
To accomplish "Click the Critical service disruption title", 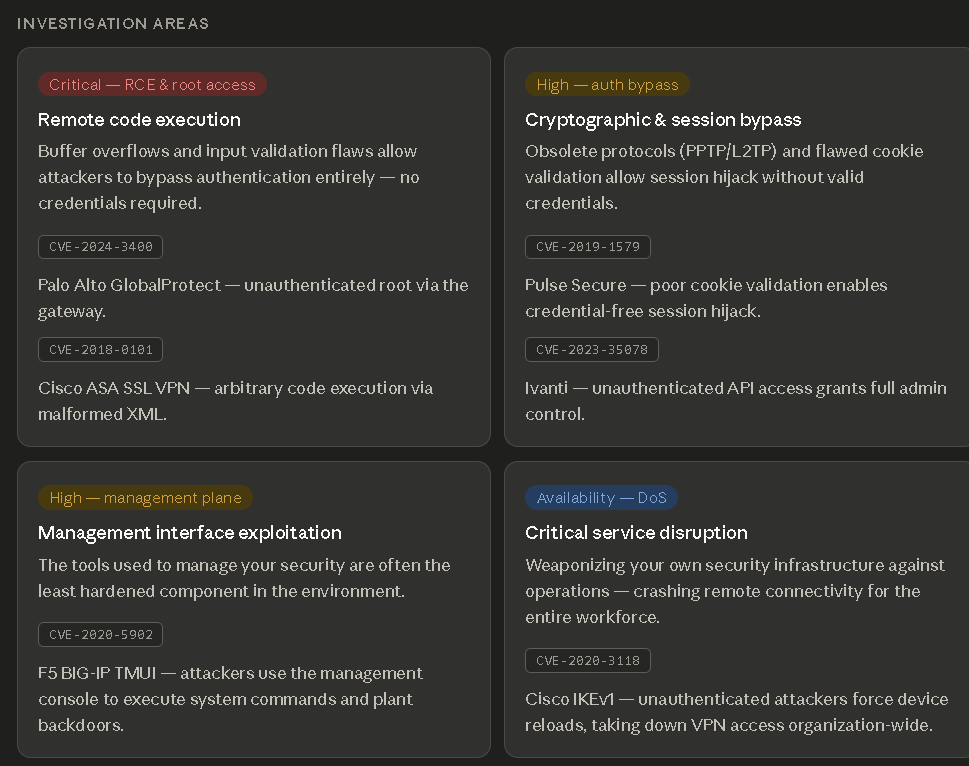I will pyautogui.click(x=636, y=533).
